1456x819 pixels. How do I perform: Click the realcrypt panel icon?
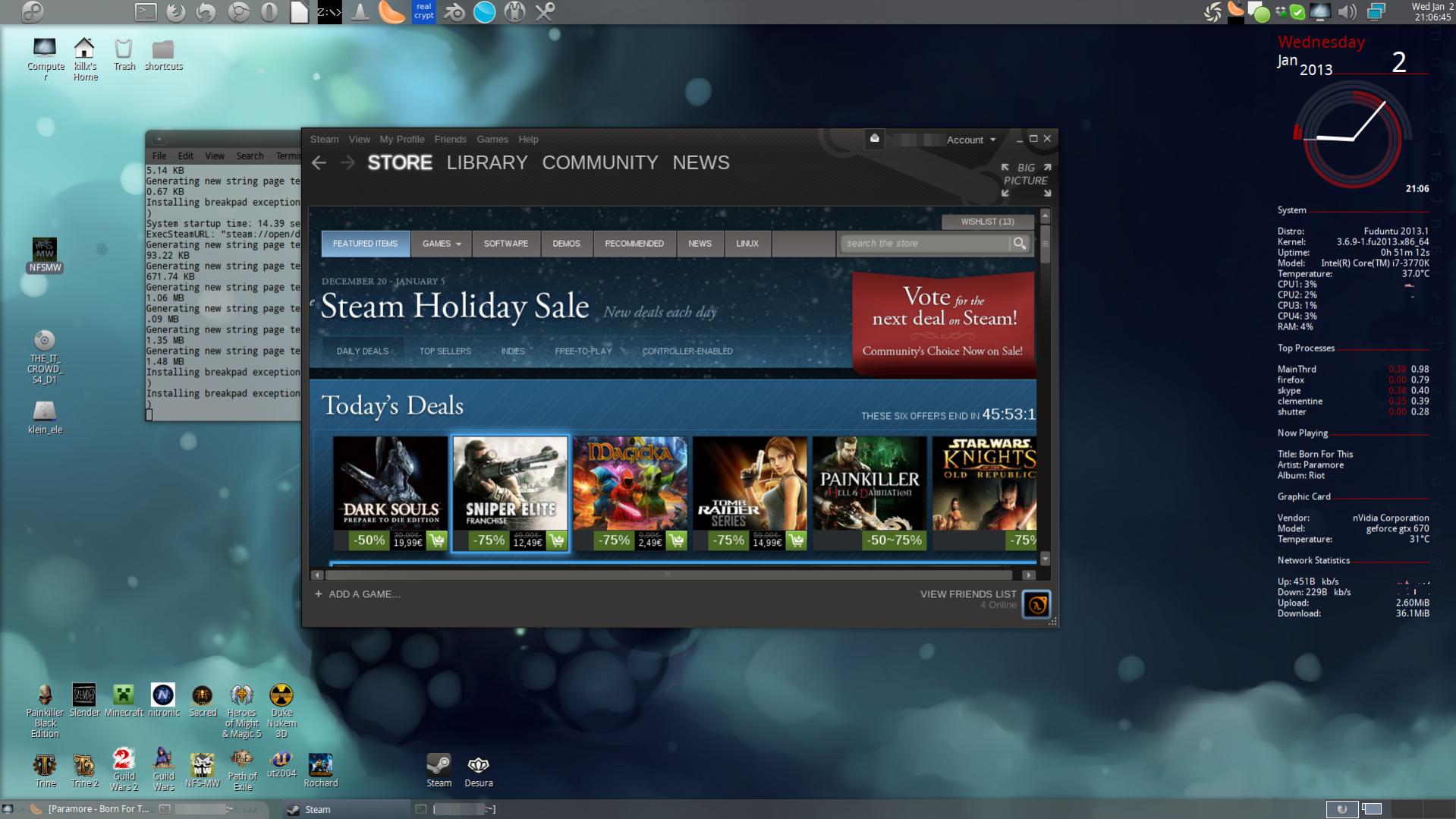tap(423, 11)
